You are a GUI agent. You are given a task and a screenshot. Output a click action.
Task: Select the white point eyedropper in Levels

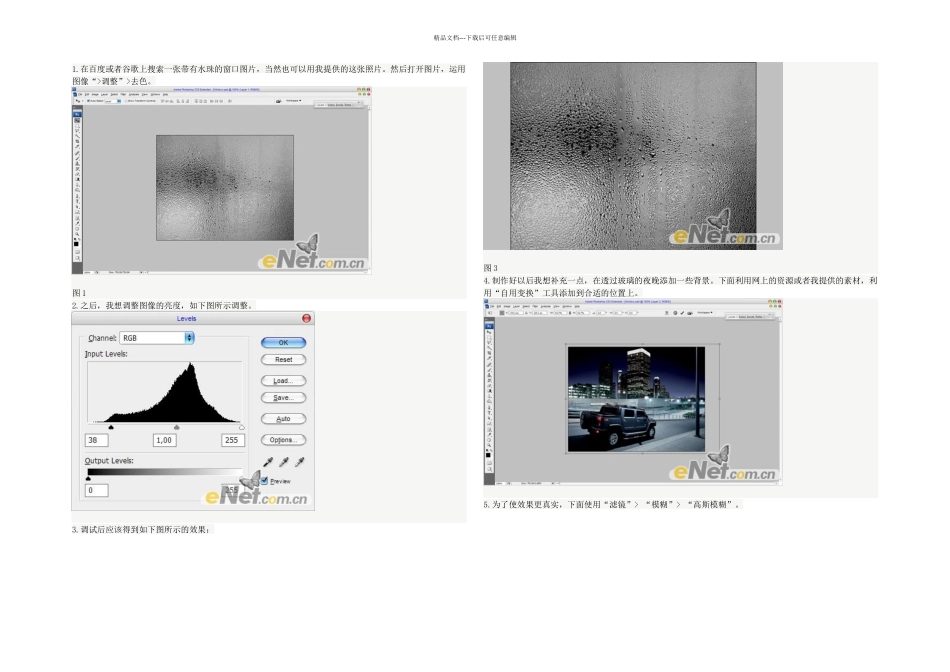point(299,462)
